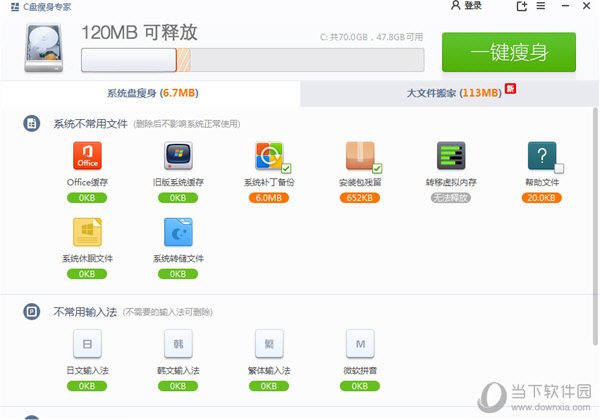Click the hard drive icon
This screenshot has height=420, width=600.
[x=44, y=48]
